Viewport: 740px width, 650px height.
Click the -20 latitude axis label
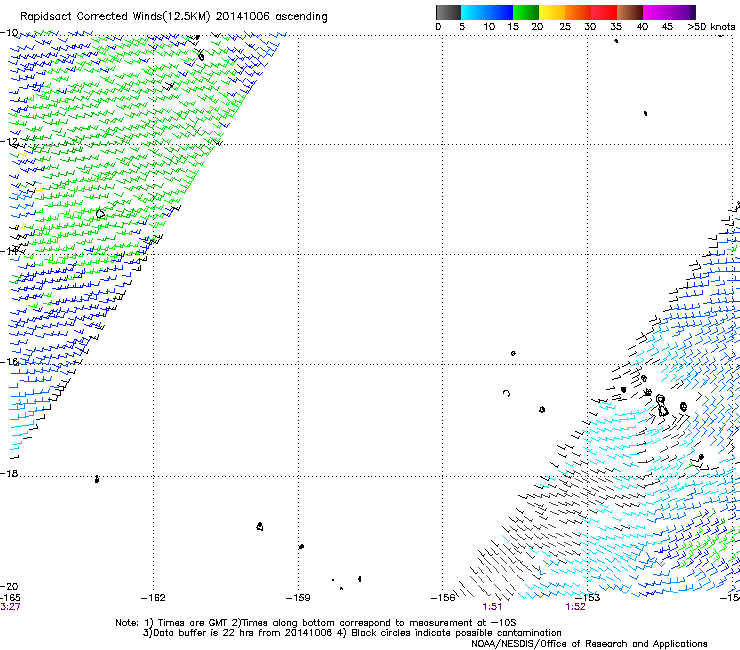(9, 586)
